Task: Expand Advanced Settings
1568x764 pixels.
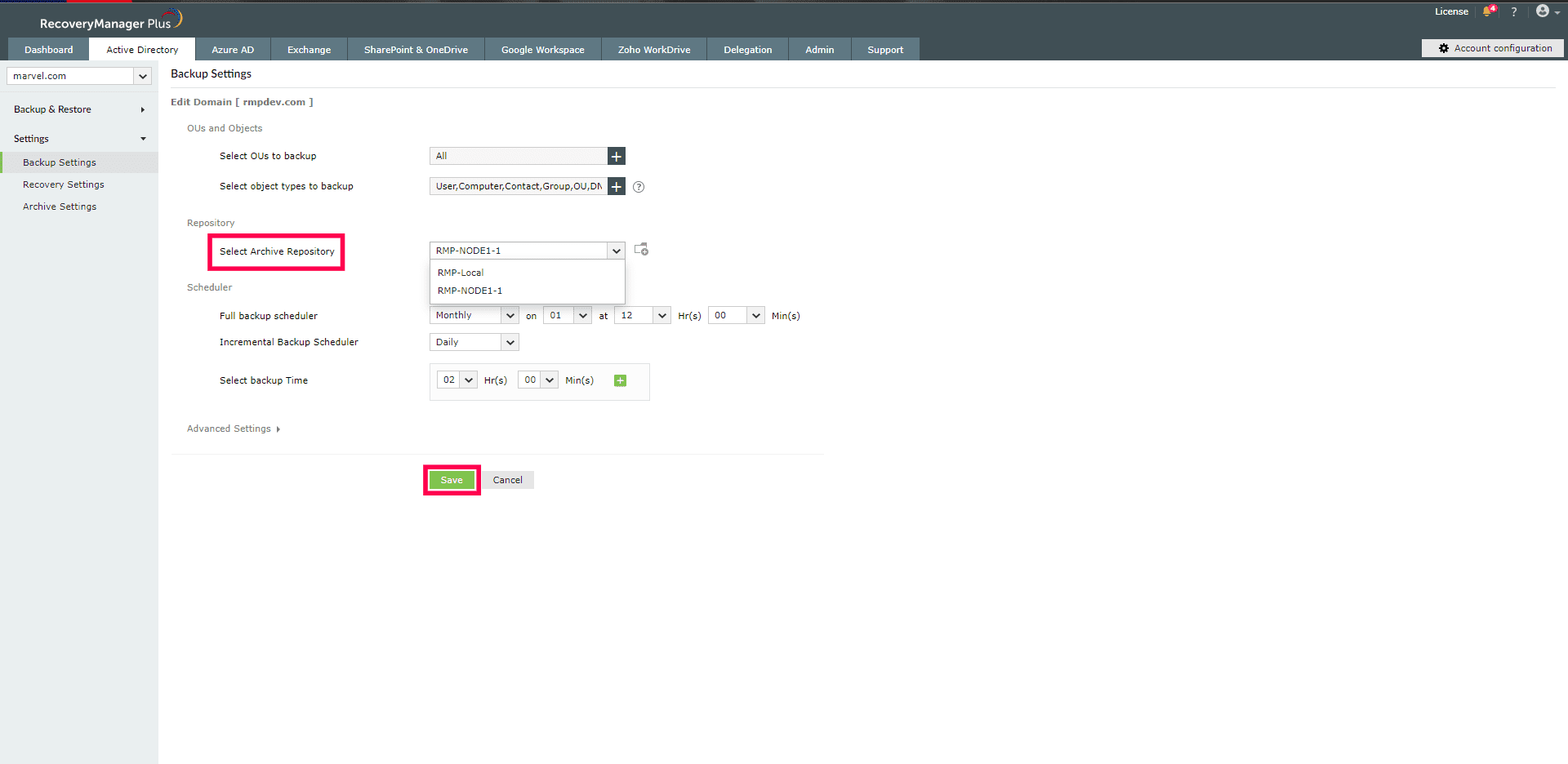Action: [234, 429]
